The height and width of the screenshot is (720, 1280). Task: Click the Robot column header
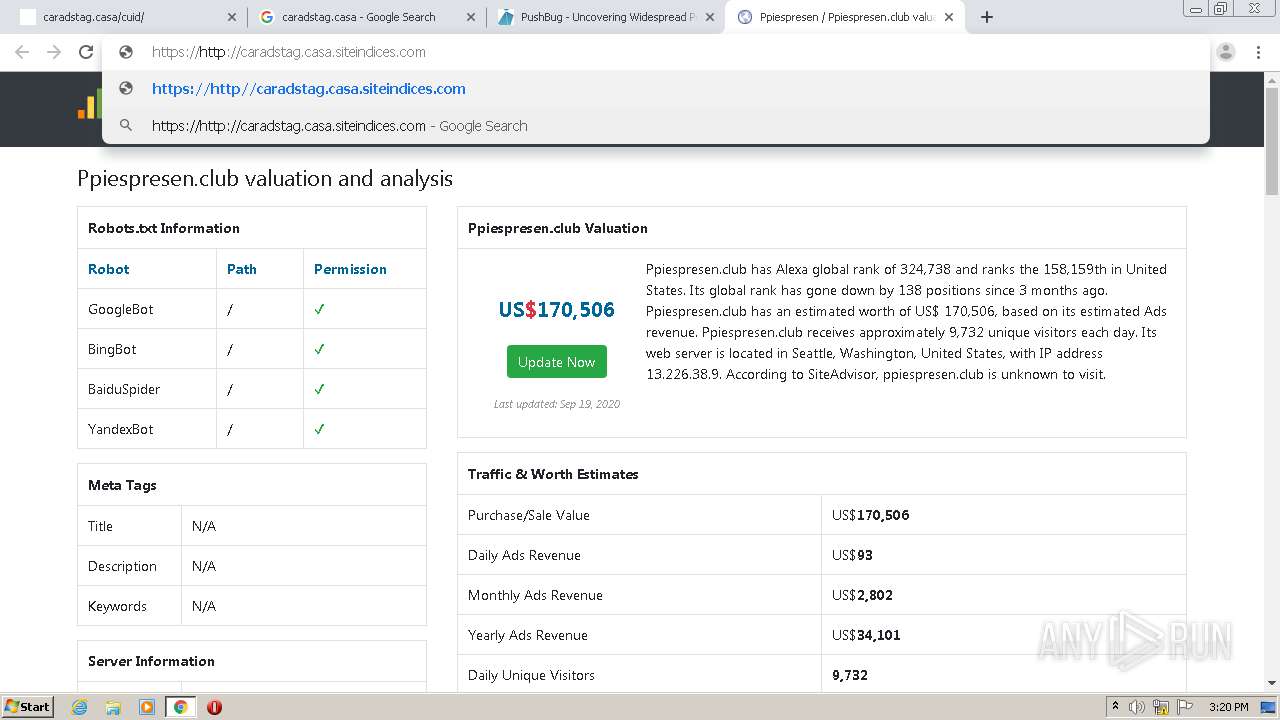pyautogui.click(x=108, y=269)
